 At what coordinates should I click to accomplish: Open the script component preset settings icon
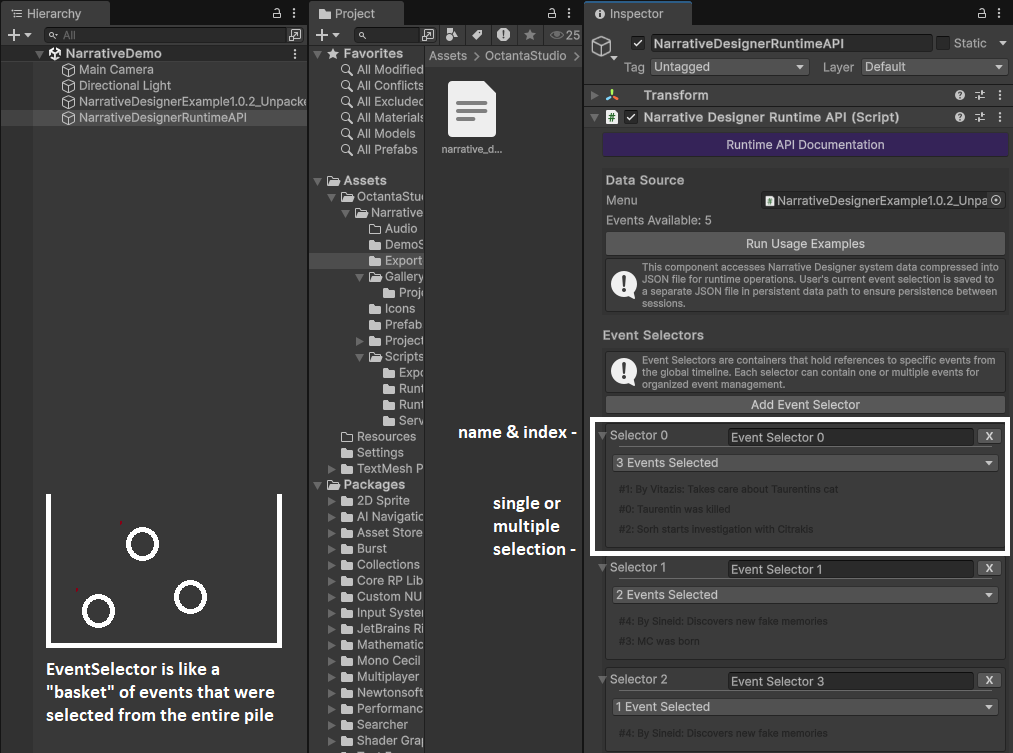979,117
